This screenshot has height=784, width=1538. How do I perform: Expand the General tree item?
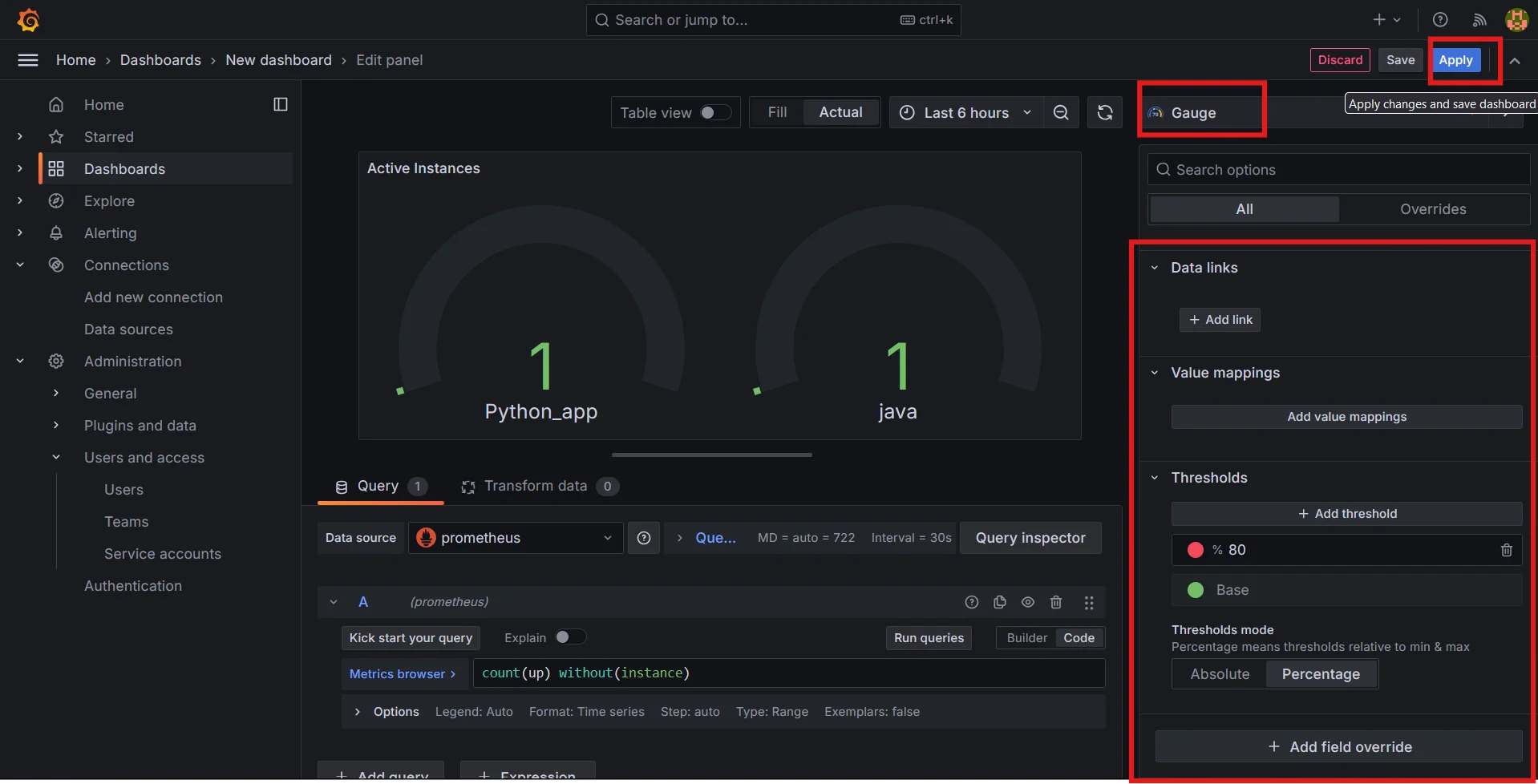pyautogui.click(x=56, y=394)
